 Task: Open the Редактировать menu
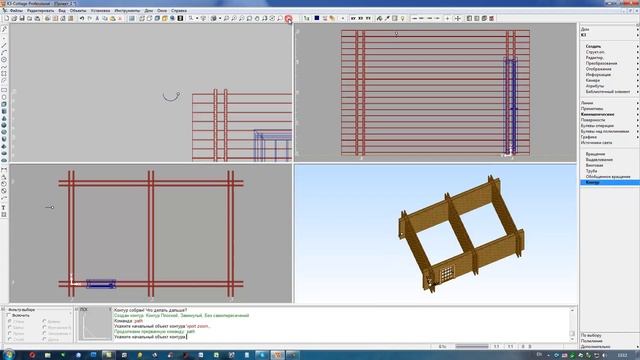pyautogui.click(x=40, y=11)
